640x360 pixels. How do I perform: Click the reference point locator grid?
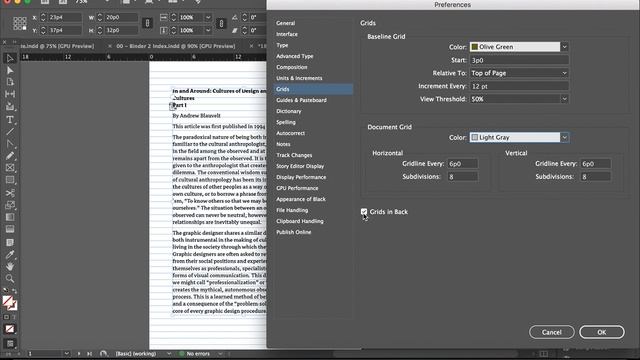click(x=20, y=23)
